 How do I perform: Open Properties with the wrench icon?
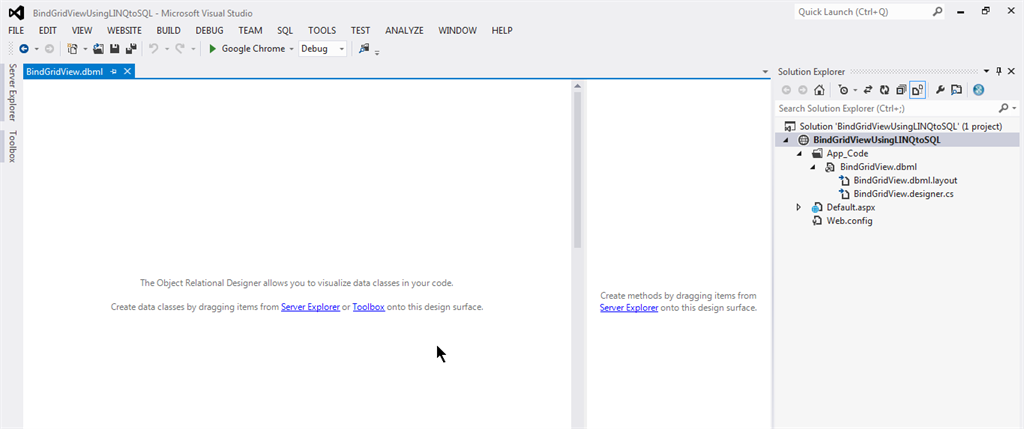[940, 90]
